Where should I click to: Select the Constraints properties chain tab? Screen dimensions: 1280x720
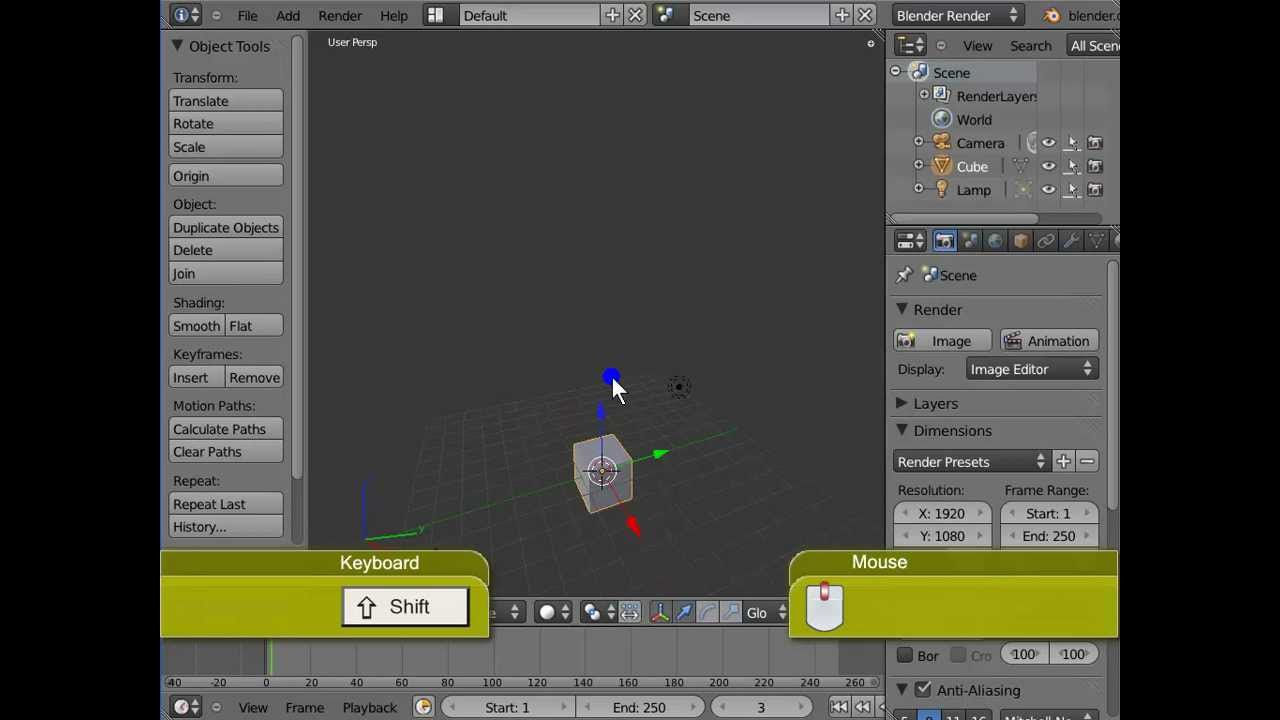1045,241
